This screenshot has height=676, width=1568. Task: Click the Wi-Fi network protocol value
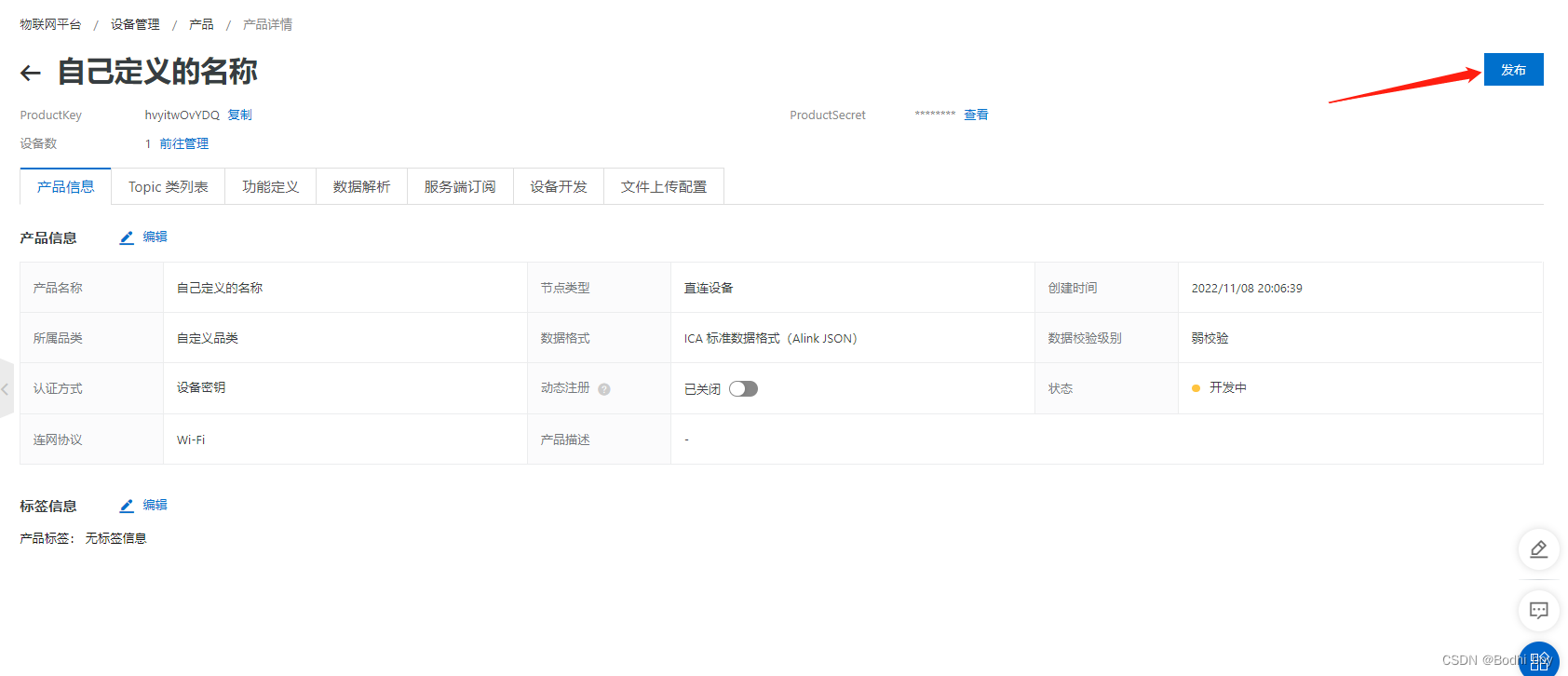click(x=191, y=439)
